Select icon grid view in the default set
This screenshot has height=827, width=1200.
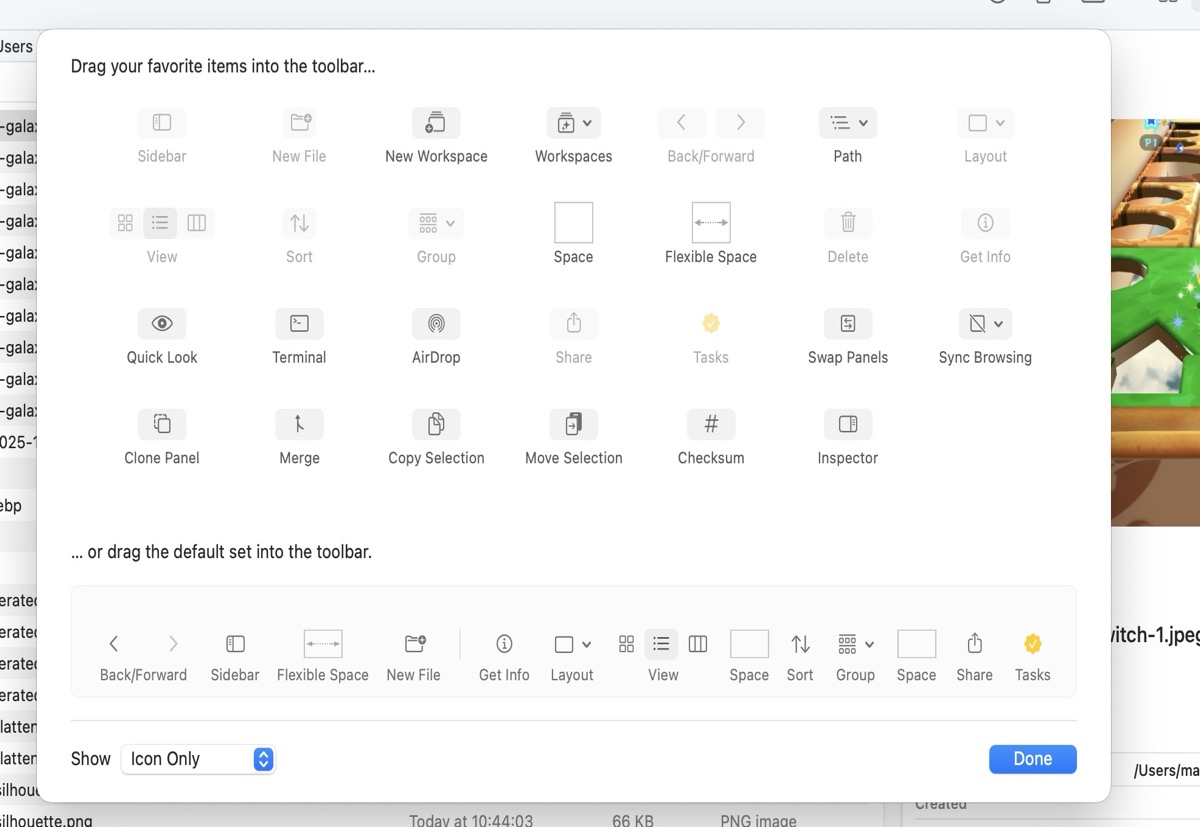click(626, 644)
